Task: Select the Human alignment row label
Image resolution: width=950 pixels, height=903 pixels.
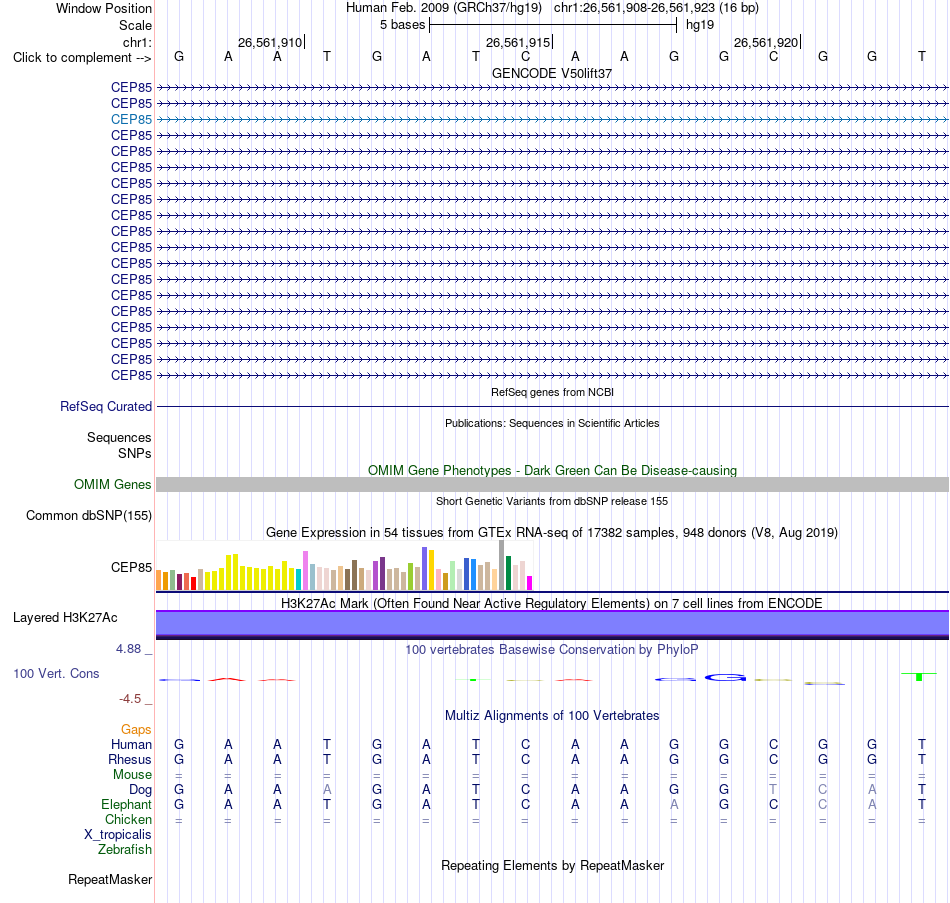Action: (x=131, y=744)
